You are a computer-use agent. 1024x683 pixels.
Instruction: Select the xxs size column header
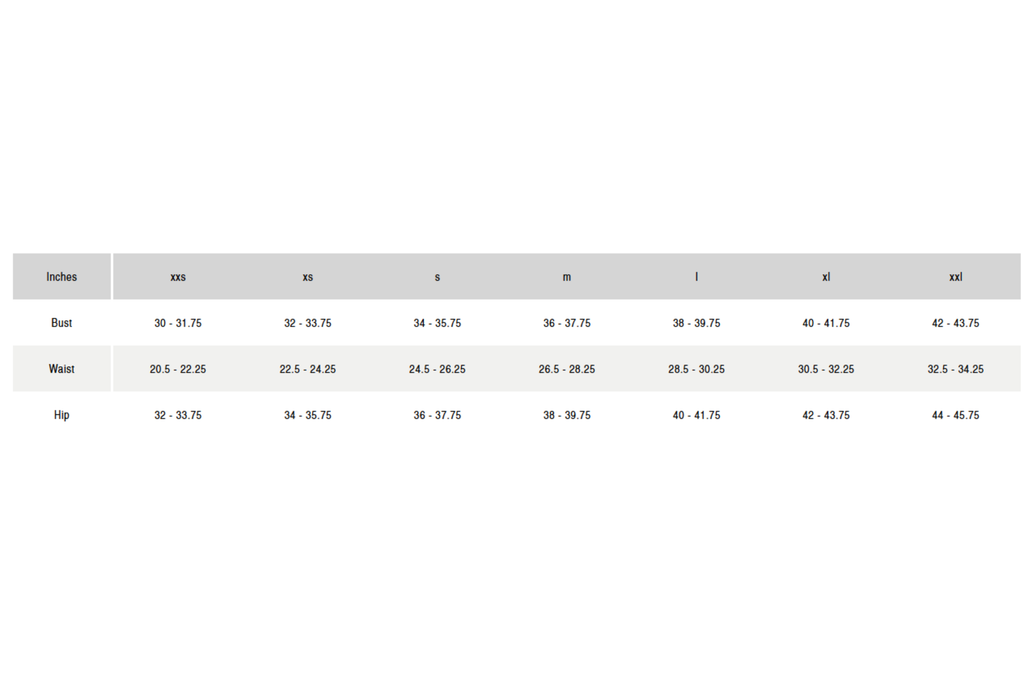click(x=178, y=277)
